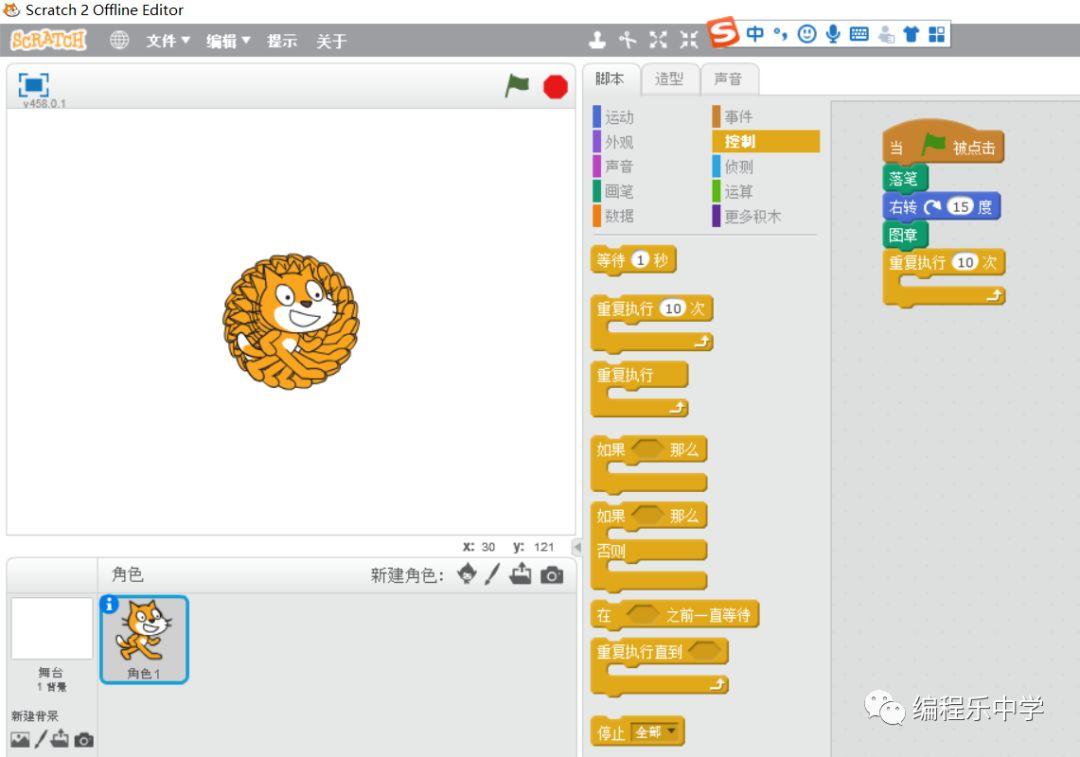This screenshot has width=1080, height=757.
Task: Select the grow sprite tool
Action: tap(658, 40)
